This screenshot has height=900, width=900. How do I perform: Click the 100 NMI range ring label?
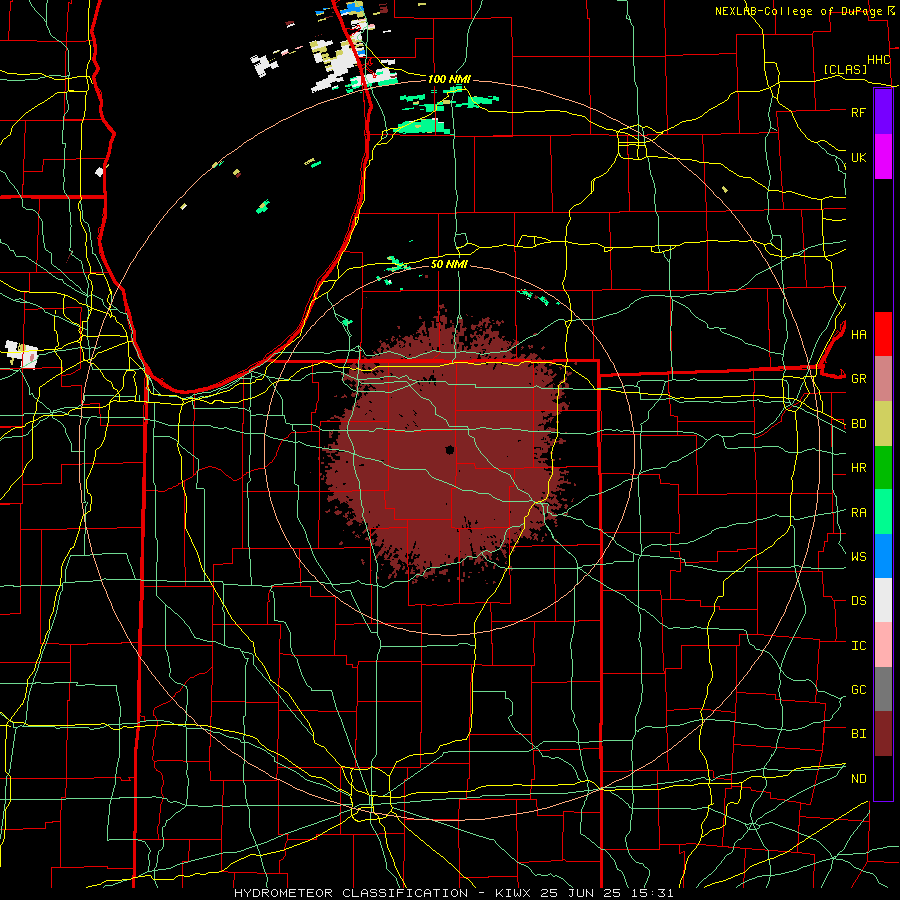pos(449,79)
